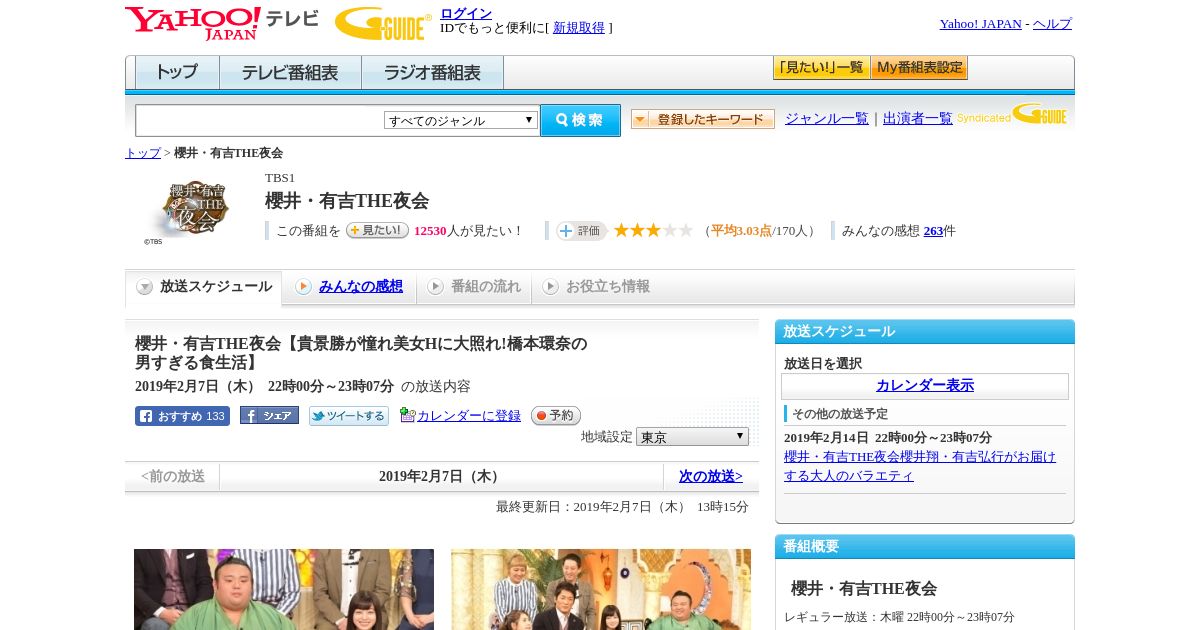Open the 263 comments link
1200x630 pixels.
933,231
